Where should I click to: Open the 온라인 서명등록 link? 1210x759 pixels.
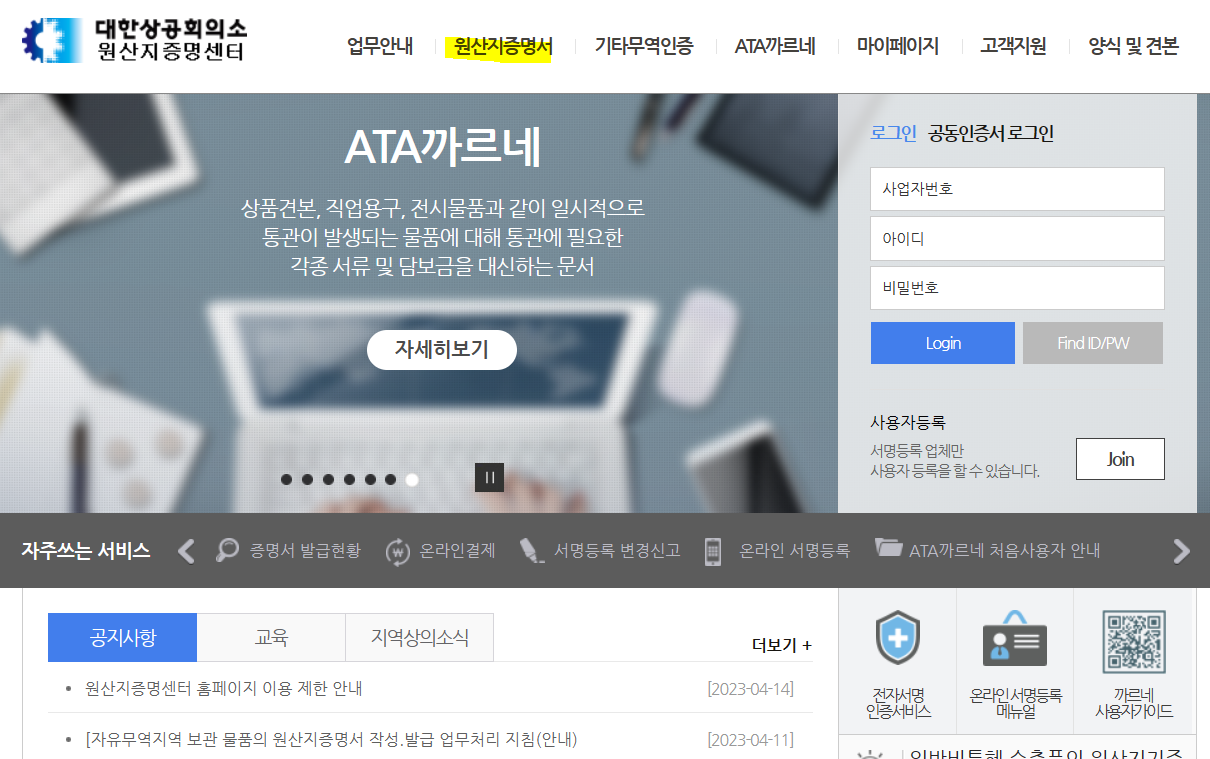click(x=794, y=551)
